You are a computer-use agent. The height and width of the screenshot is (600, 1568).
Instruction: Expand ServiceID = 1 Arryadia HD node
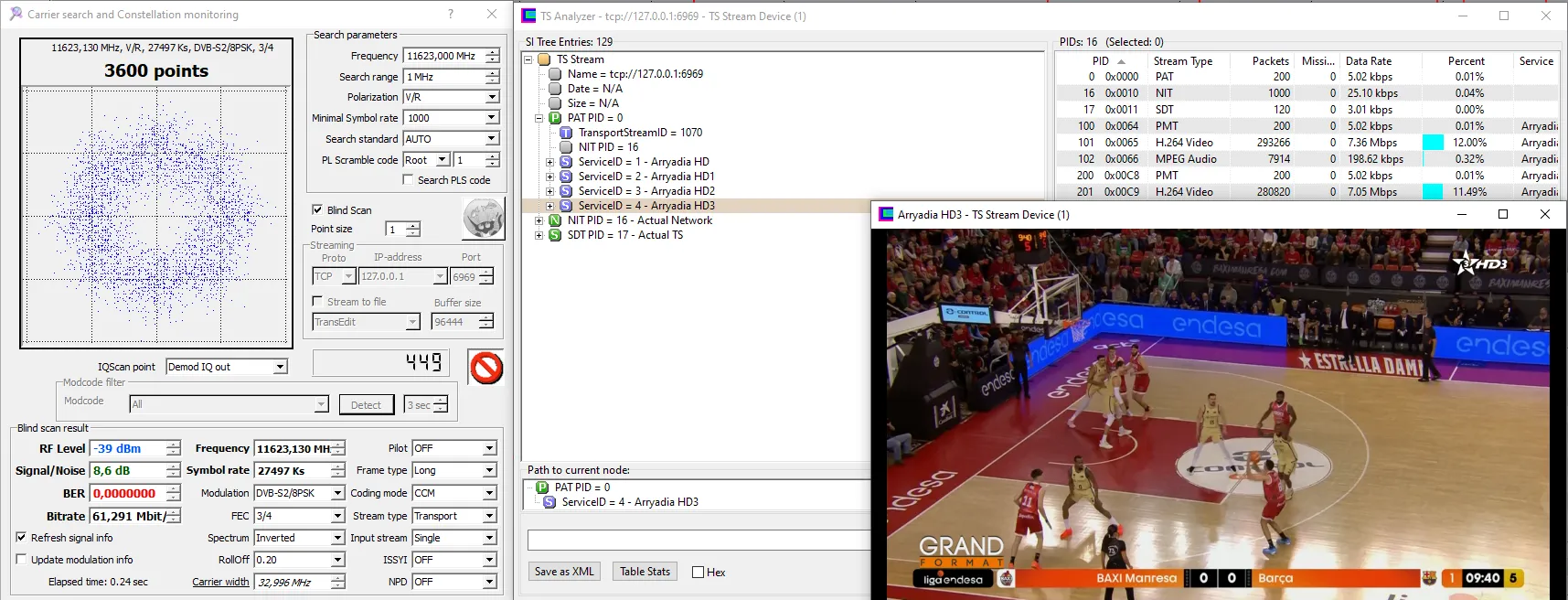549,162
